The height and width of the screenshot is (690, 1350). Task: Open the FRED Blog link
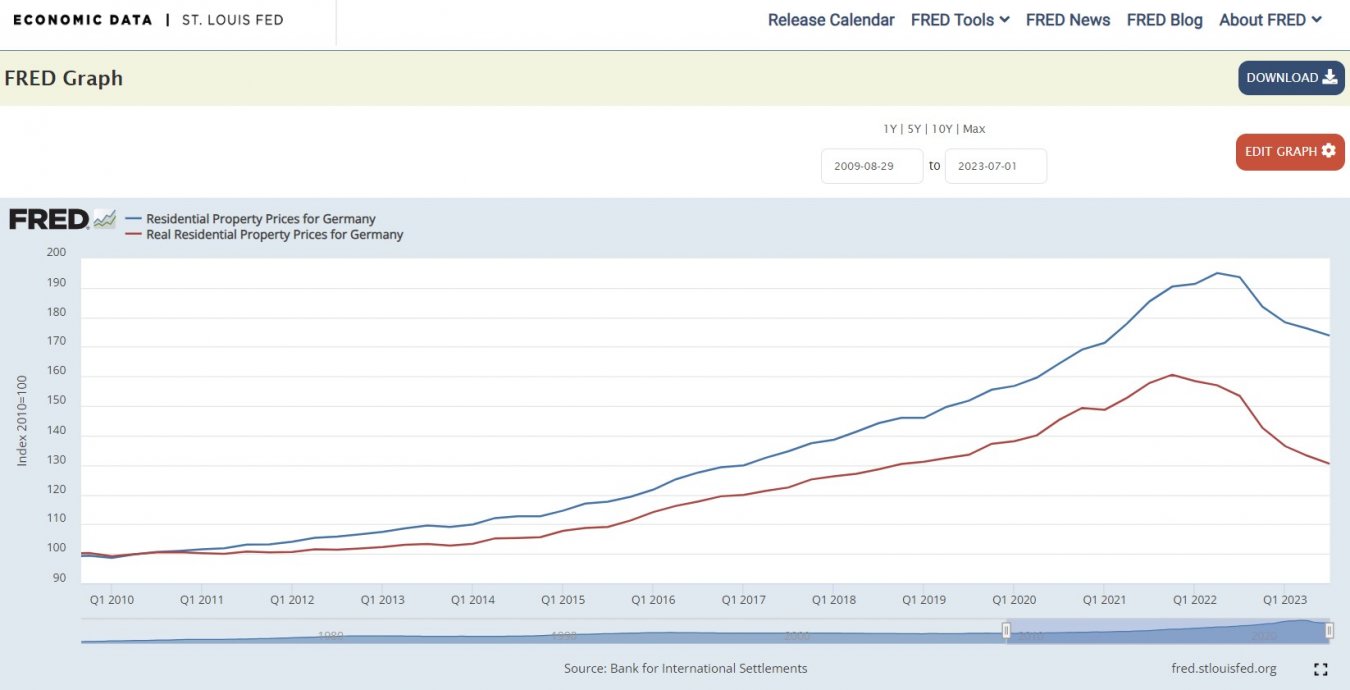click(1164, 20)
